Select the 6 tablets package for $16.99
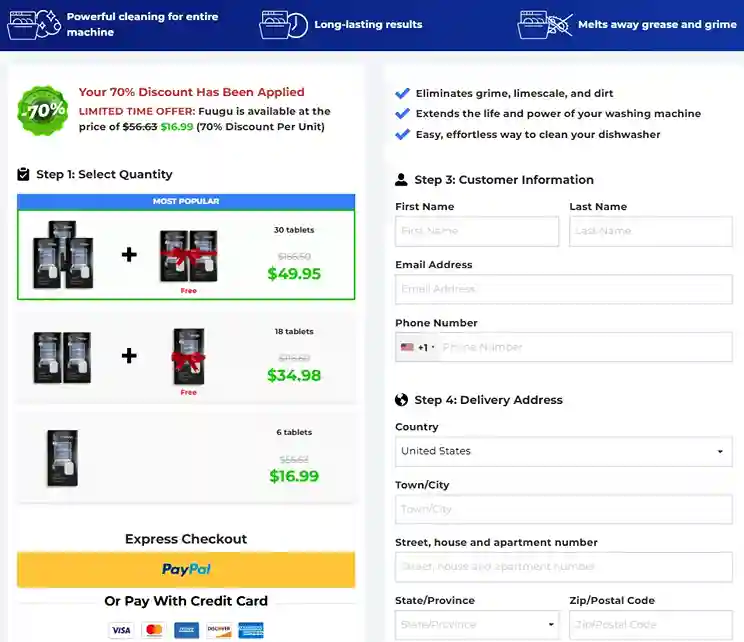This screenshot has width=744, height=642. tap(186, 458)
